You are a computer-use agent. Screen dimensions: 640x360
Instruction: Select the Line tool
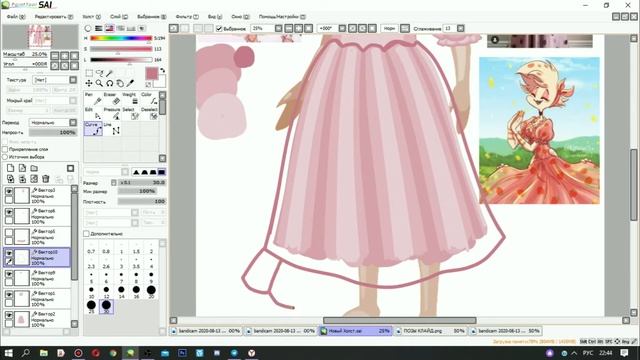click(x=112, y=129)
